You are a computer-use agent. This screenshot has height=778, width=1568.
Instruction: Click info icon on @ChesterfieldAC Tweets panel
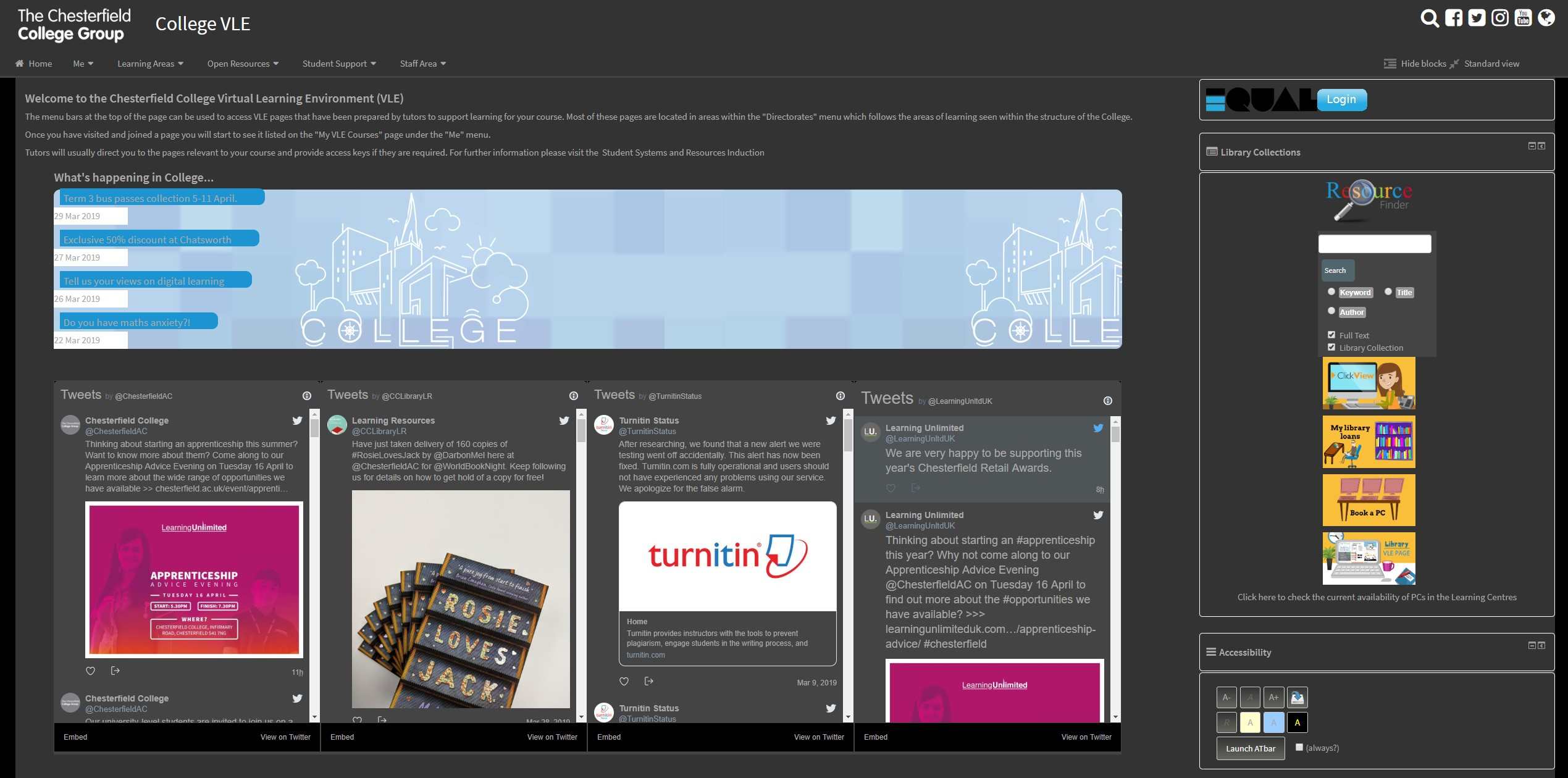(307, 396)
